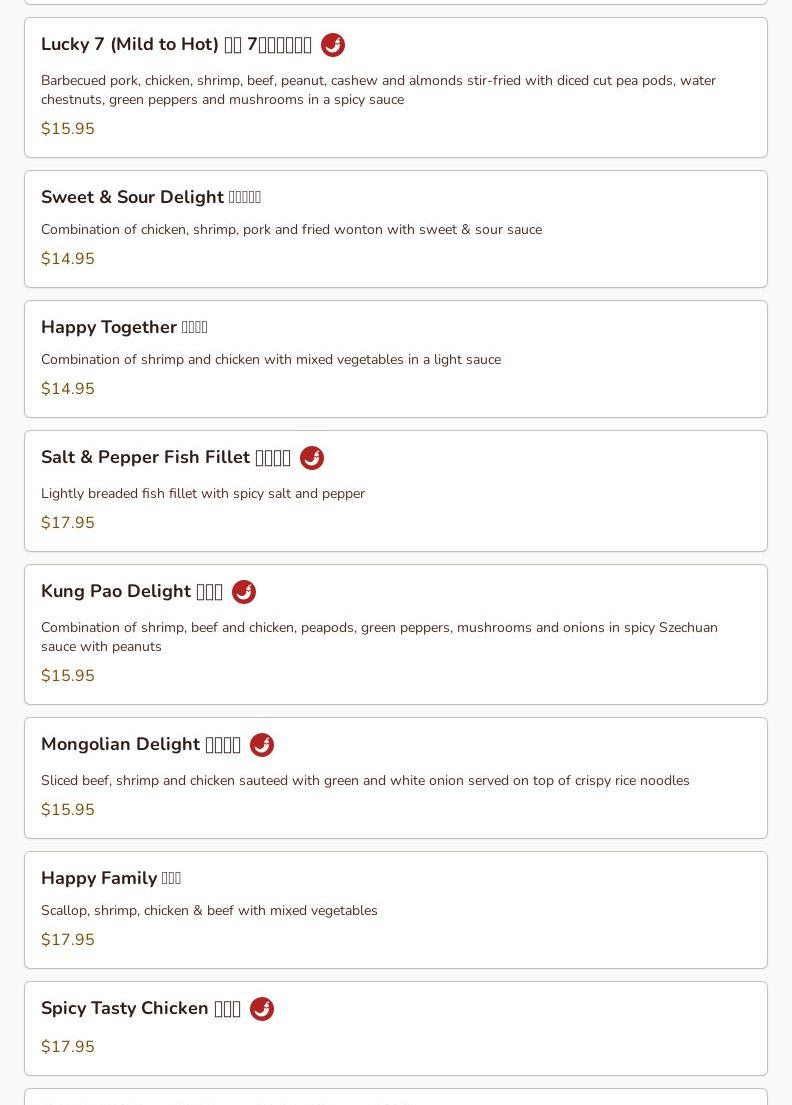Click the chili icon next to Salt & Pepper Fish Fillet
The height and width of the screenshot is (1105, 792).
(x=311, y=458)
